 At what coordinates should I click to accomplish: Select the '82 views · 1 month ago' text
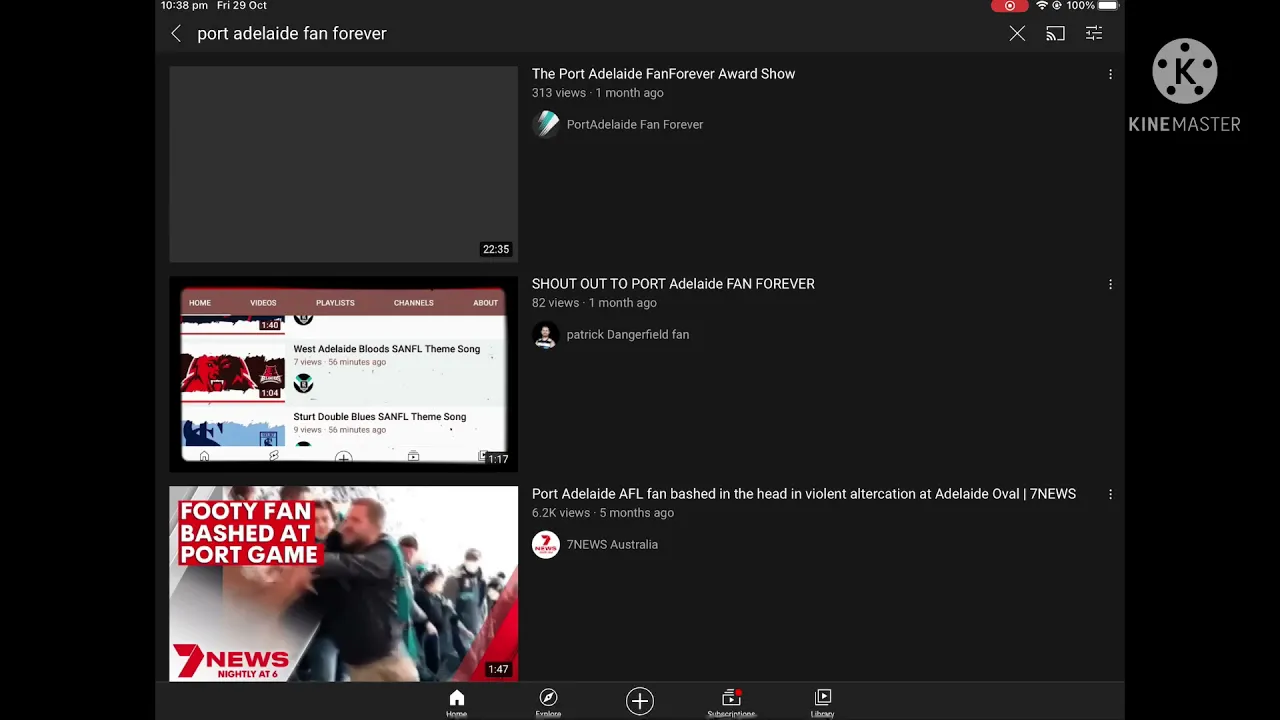coord(594,303)
